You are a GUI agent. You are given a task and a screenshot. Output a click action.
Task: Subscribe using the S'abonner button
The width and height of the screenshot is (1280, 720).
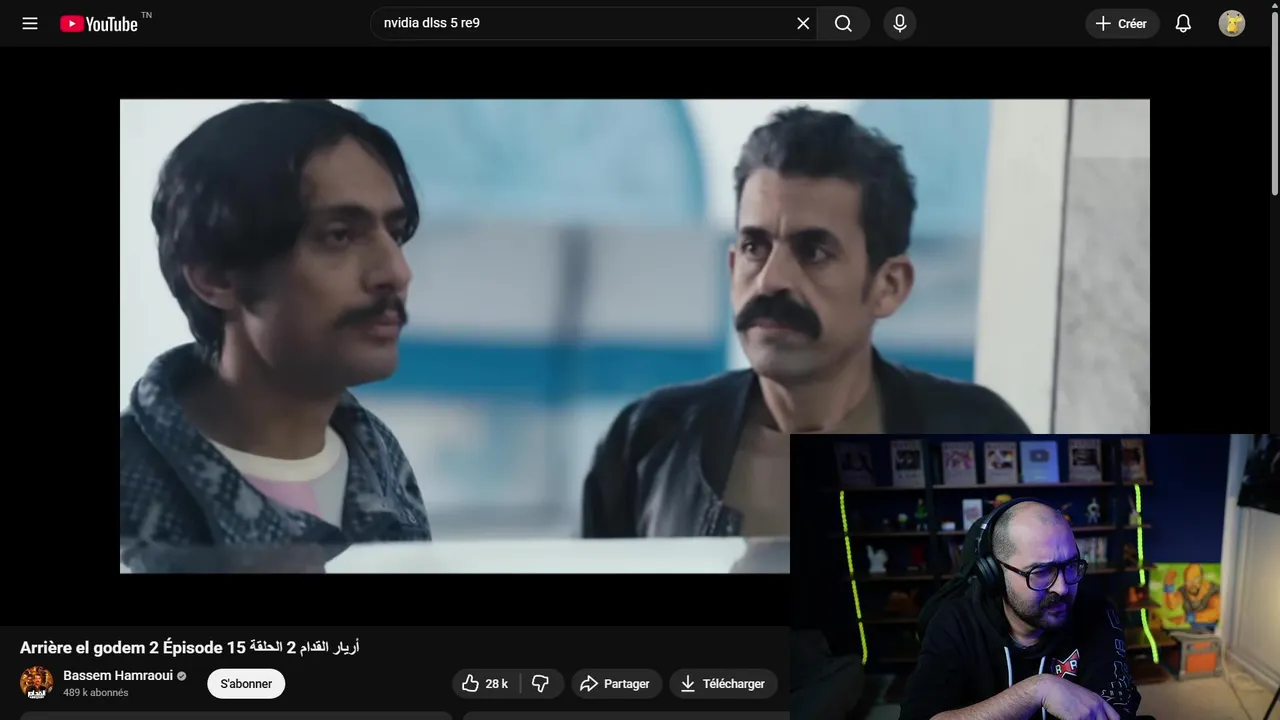(x=246, y=684)
